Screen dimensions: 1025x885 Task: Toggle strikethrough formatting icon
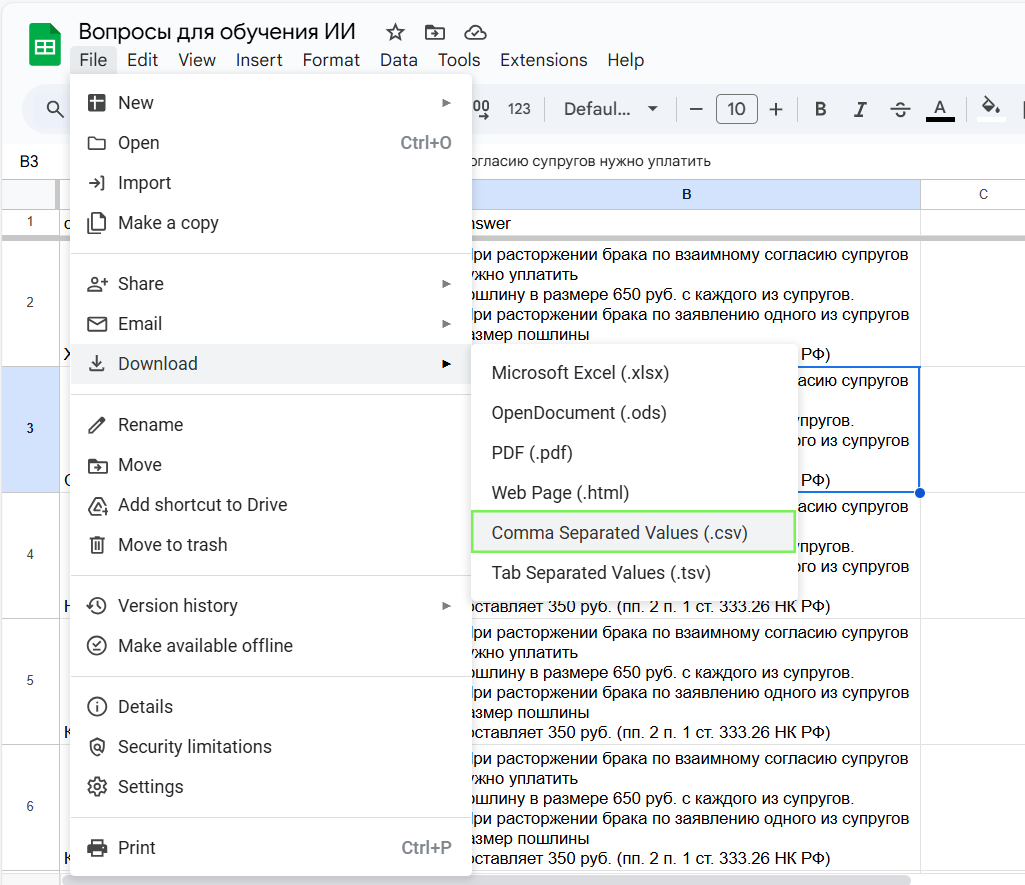point(899,109)
